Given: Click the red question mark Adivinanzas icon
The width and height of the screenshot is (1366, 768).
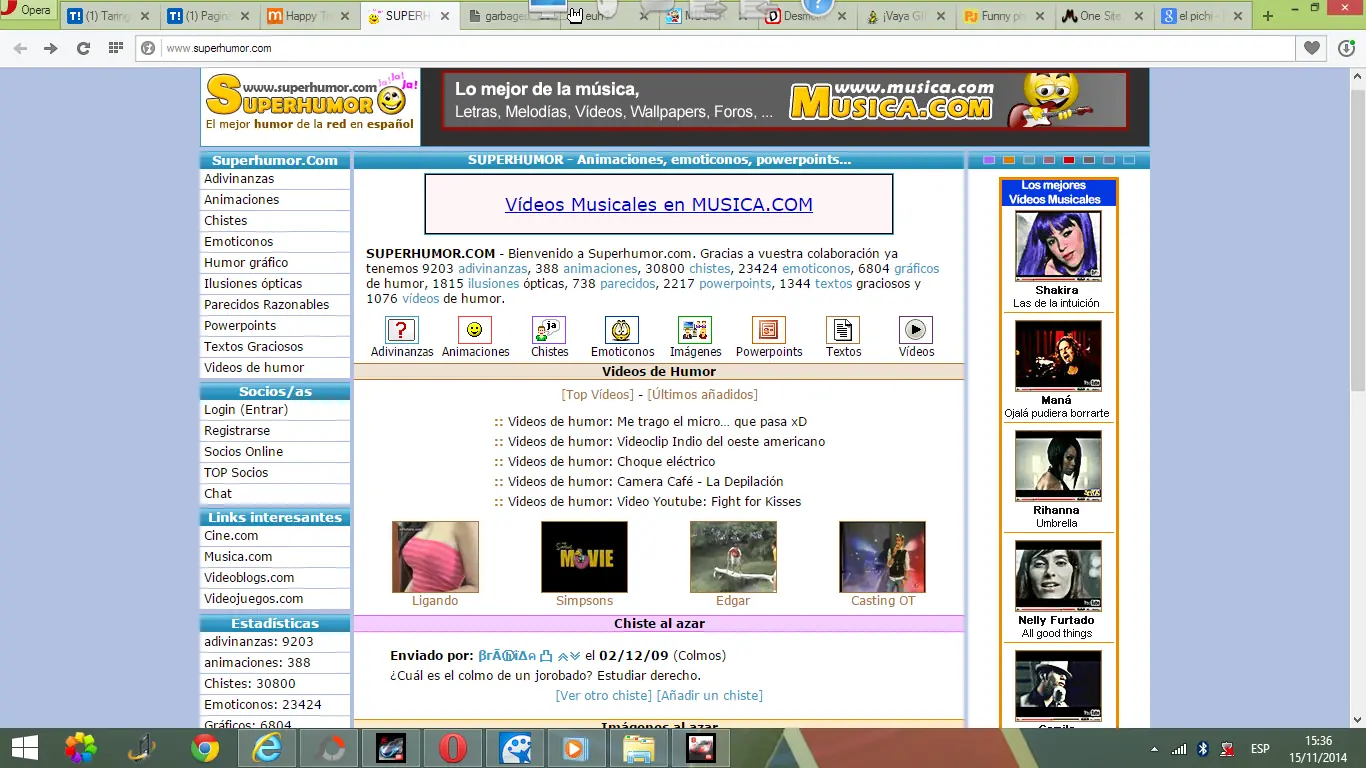Looking at the screenshot, I should (401, 330).
